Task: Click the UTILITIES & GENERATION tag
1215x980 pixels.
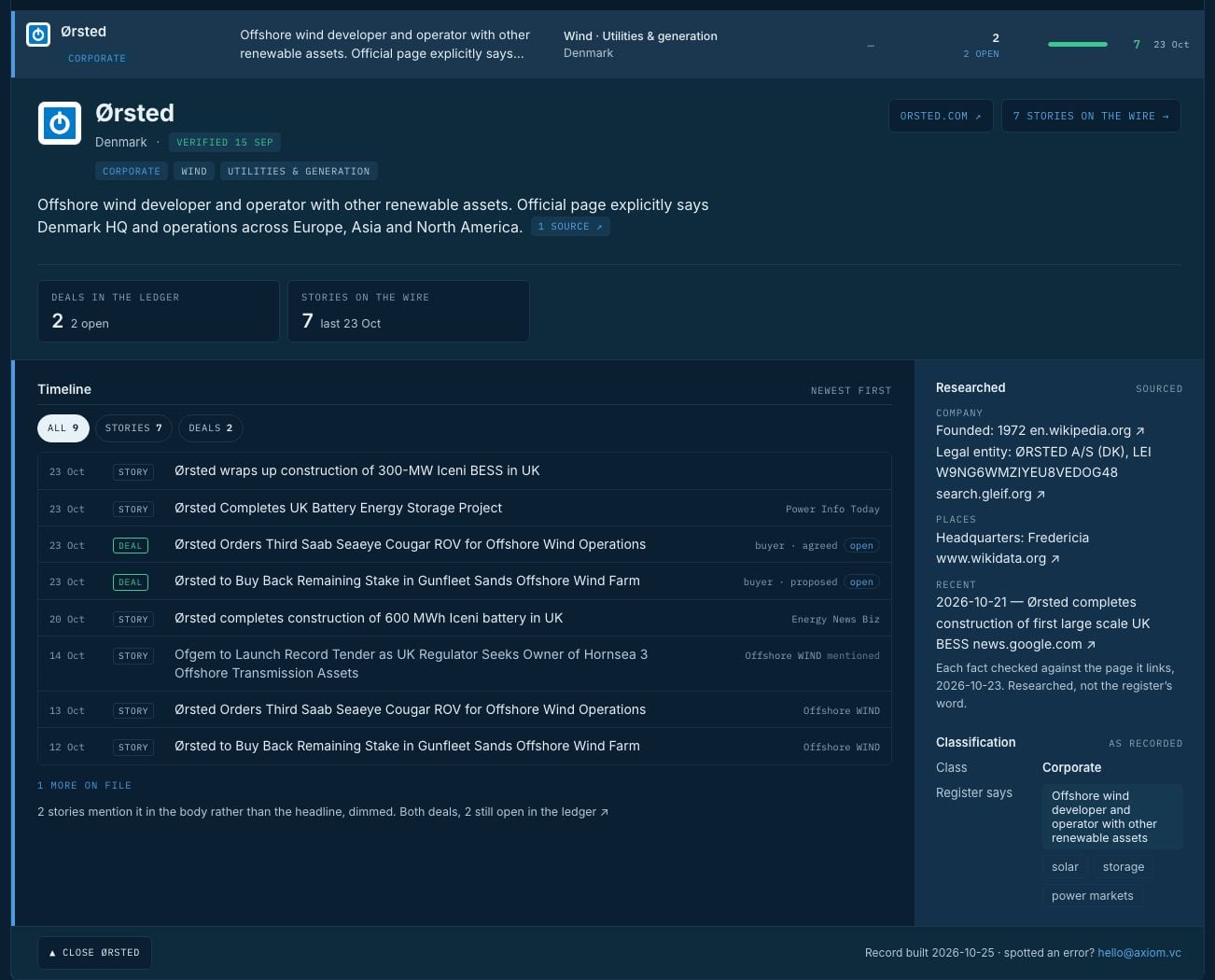Action: (x=299, y=171)
